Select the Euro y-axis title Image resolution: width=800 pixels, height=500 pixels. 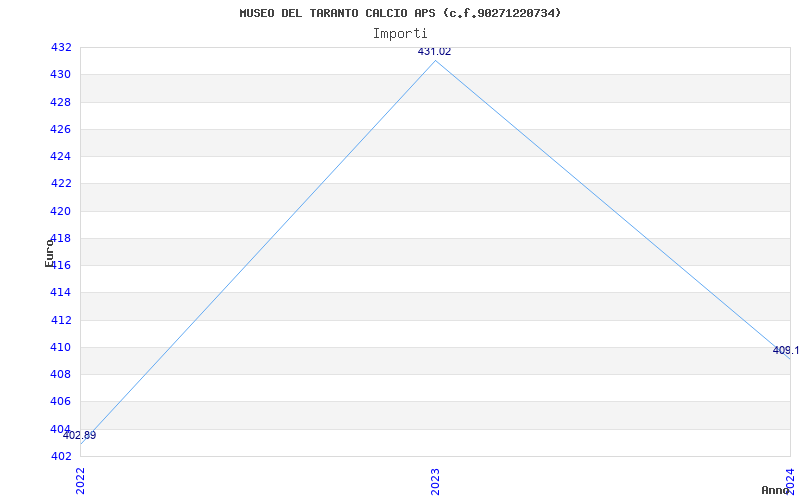[49, 253]
